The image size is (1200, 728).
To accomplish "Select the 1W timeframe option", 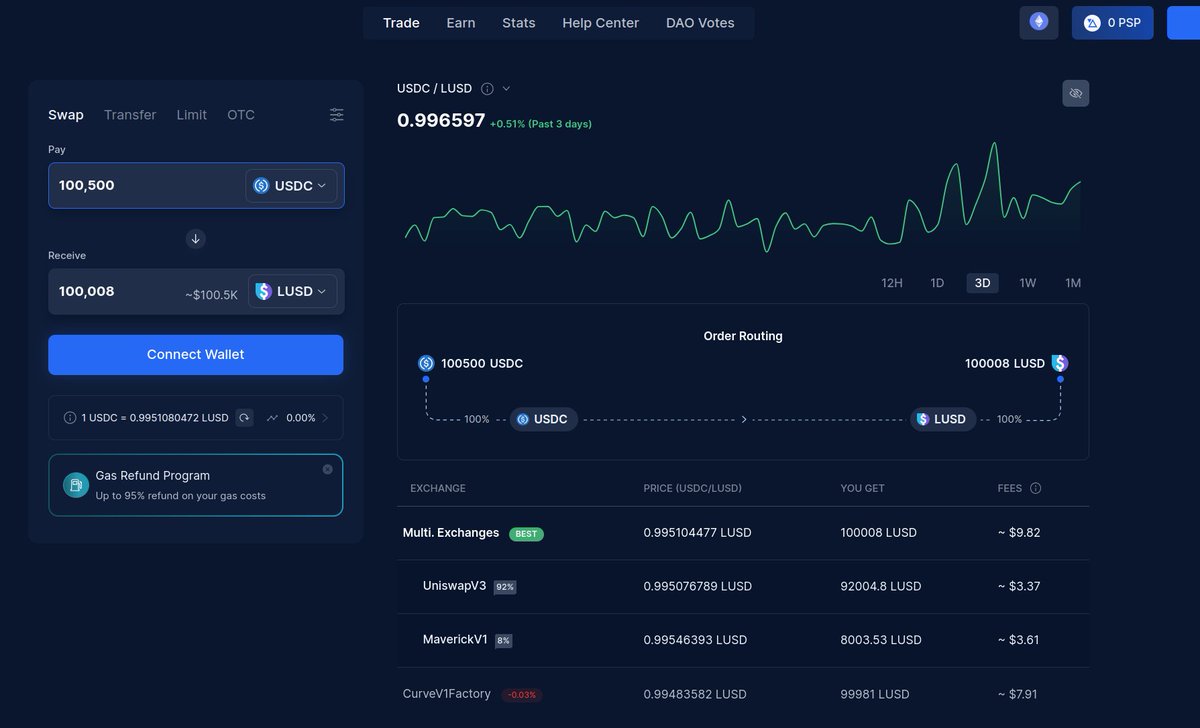I will point(1027,282).
